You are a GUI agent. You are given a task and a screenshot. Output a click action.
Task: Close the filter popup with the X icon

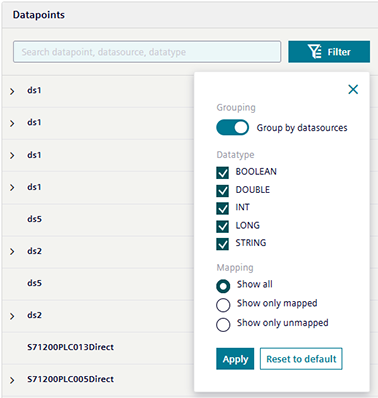(x=353, y=89)
